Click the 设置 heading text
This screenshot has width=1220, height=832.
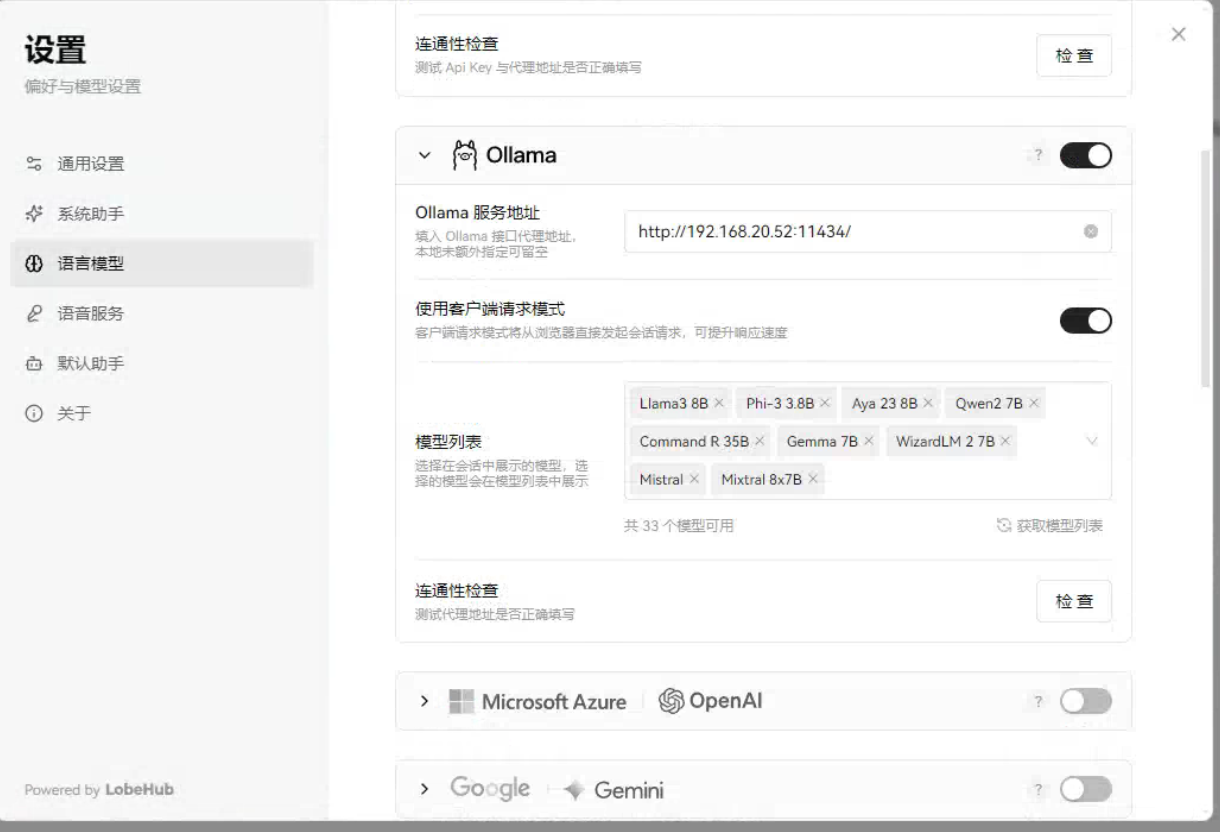(54, 48)
